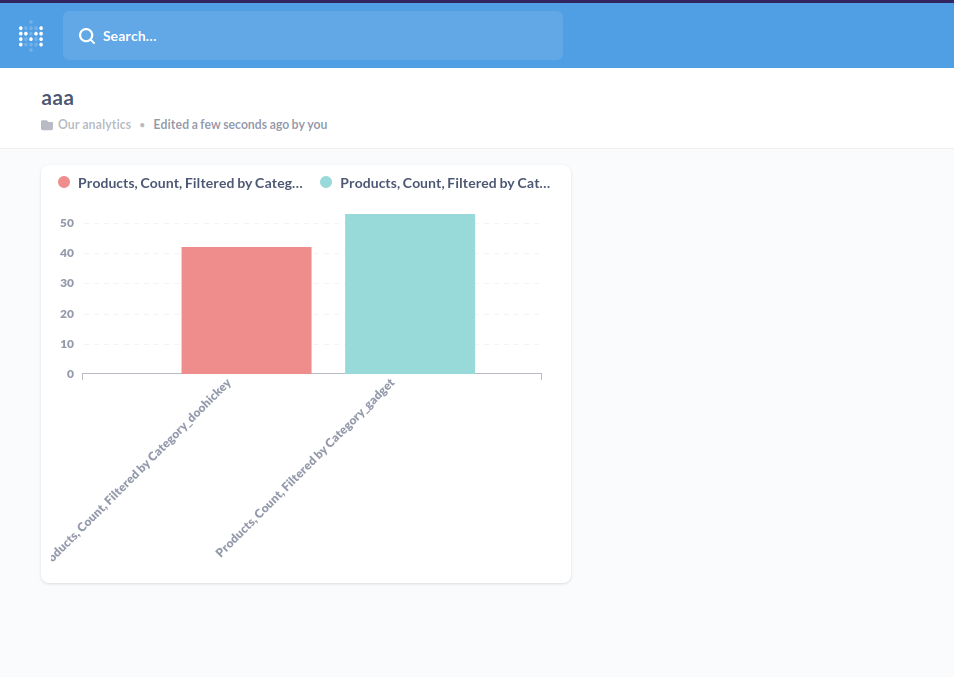Select the dashboard title 'aaa'

pos(56,98)
